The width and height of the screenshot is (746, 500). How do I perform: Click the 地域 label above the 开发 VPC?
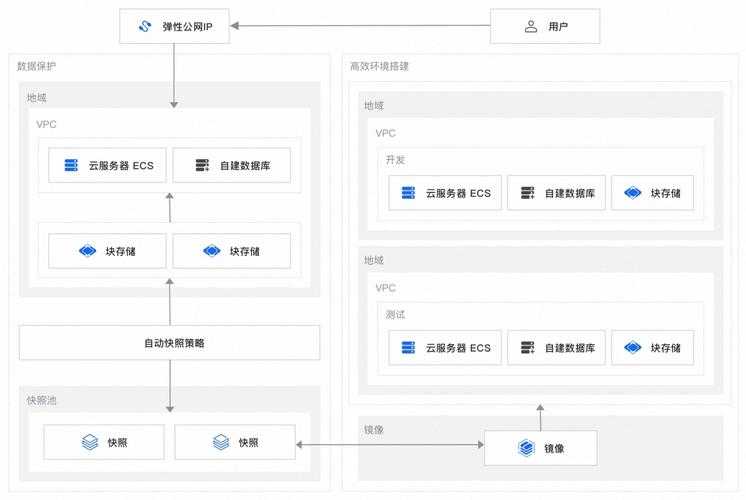pos(374,106)
